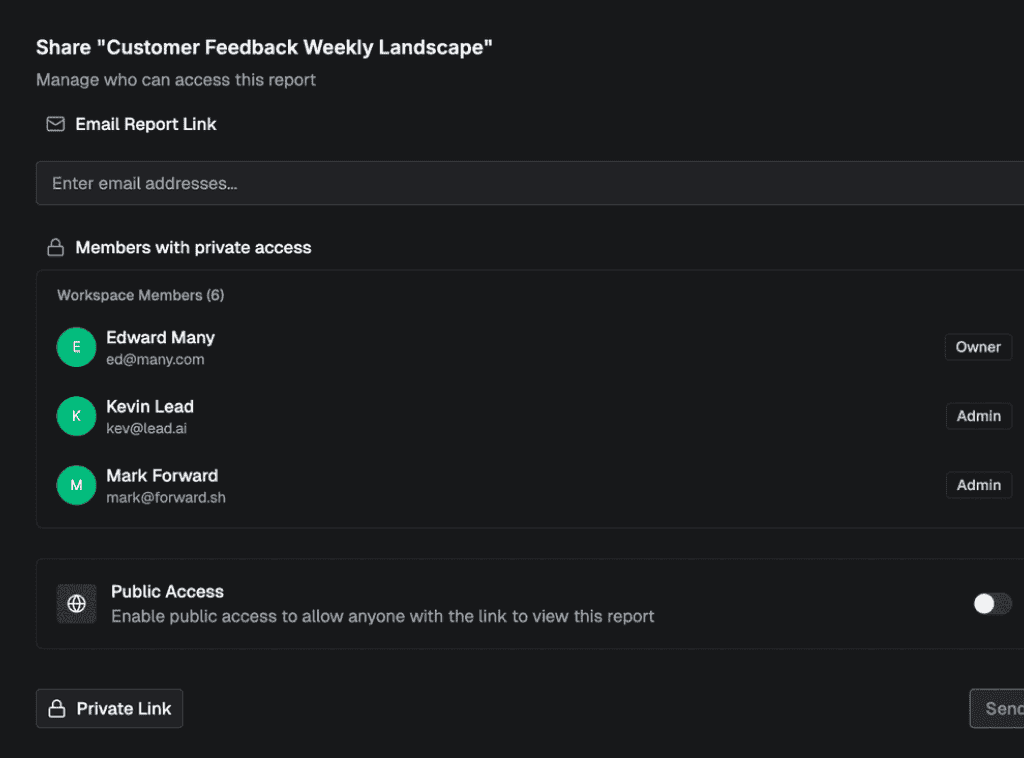This screenshot has height=758, width=1024.
Task: Click the Public Access title label
Action: point(167,592)
